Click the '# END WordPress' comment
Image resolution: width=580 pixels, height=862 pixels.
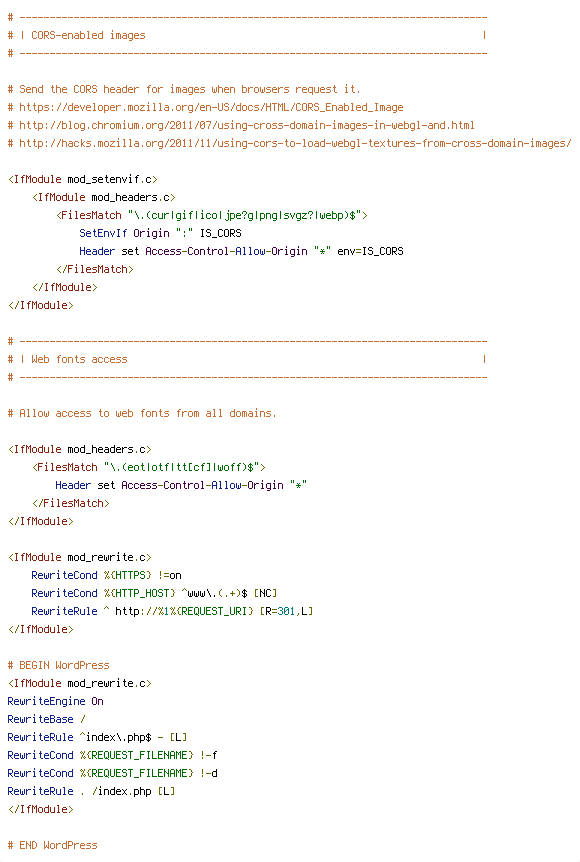point(53,846)
